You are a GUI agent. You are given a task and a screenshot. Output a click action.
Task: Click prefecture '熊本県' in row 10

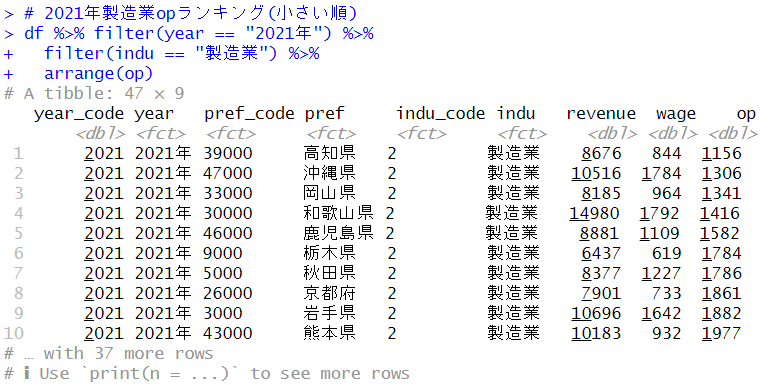pyautogui.click(x=329, y=333)
